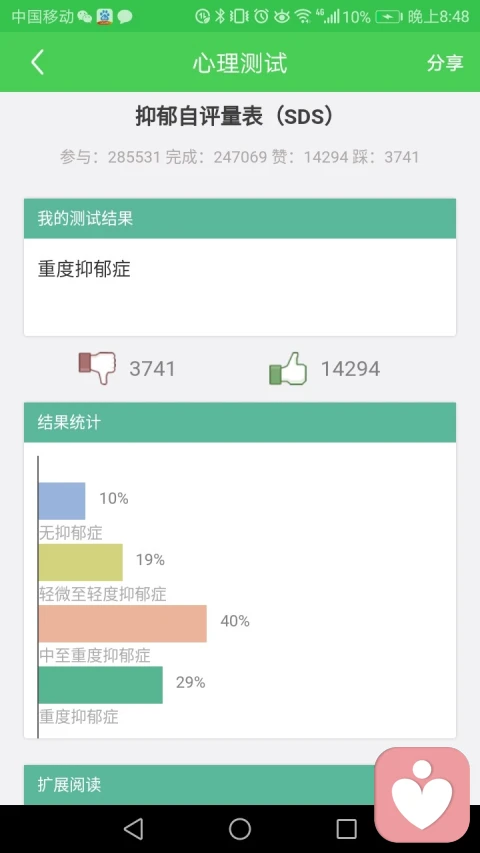
Task: Open the pink heart floating icon
Action: [422, 794]
